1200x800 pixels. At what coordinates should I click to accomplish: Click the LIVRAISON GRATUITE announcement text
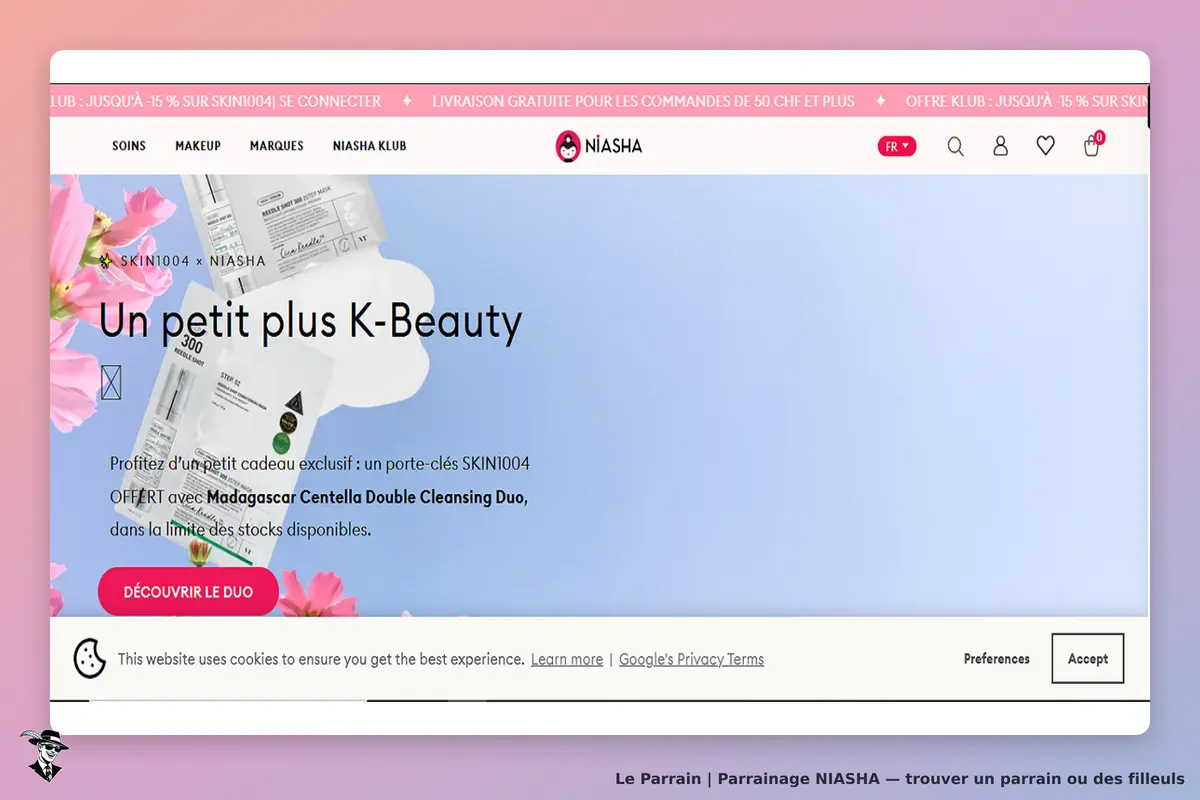pos(644,101)
